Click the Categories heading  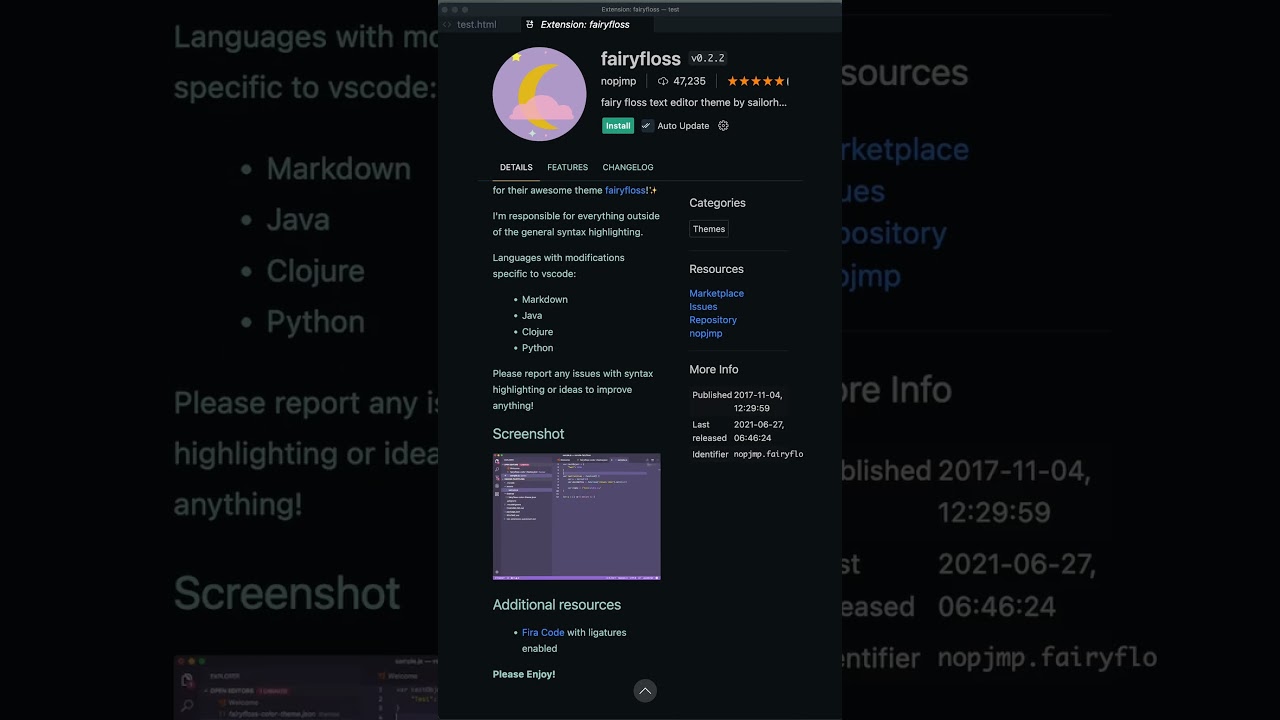(x=717, y=203)
